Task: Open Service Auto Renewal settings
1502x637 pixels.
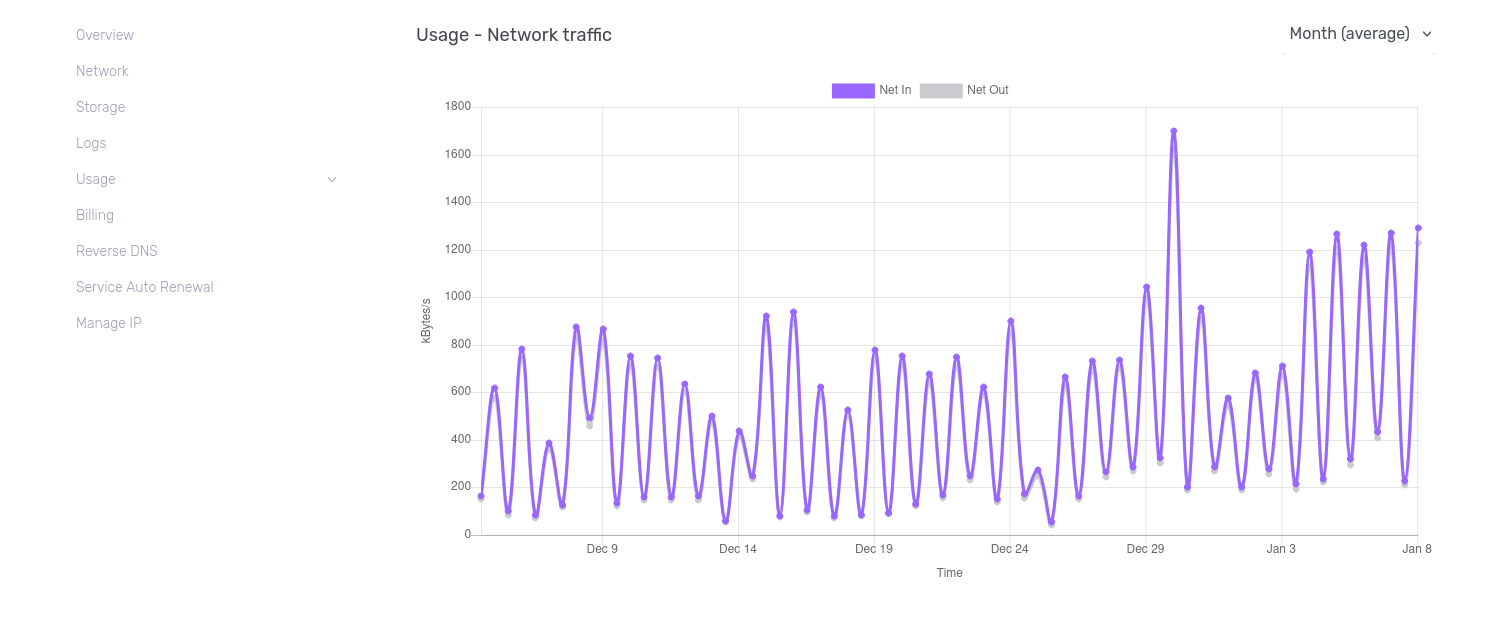Action: (145, 287)
